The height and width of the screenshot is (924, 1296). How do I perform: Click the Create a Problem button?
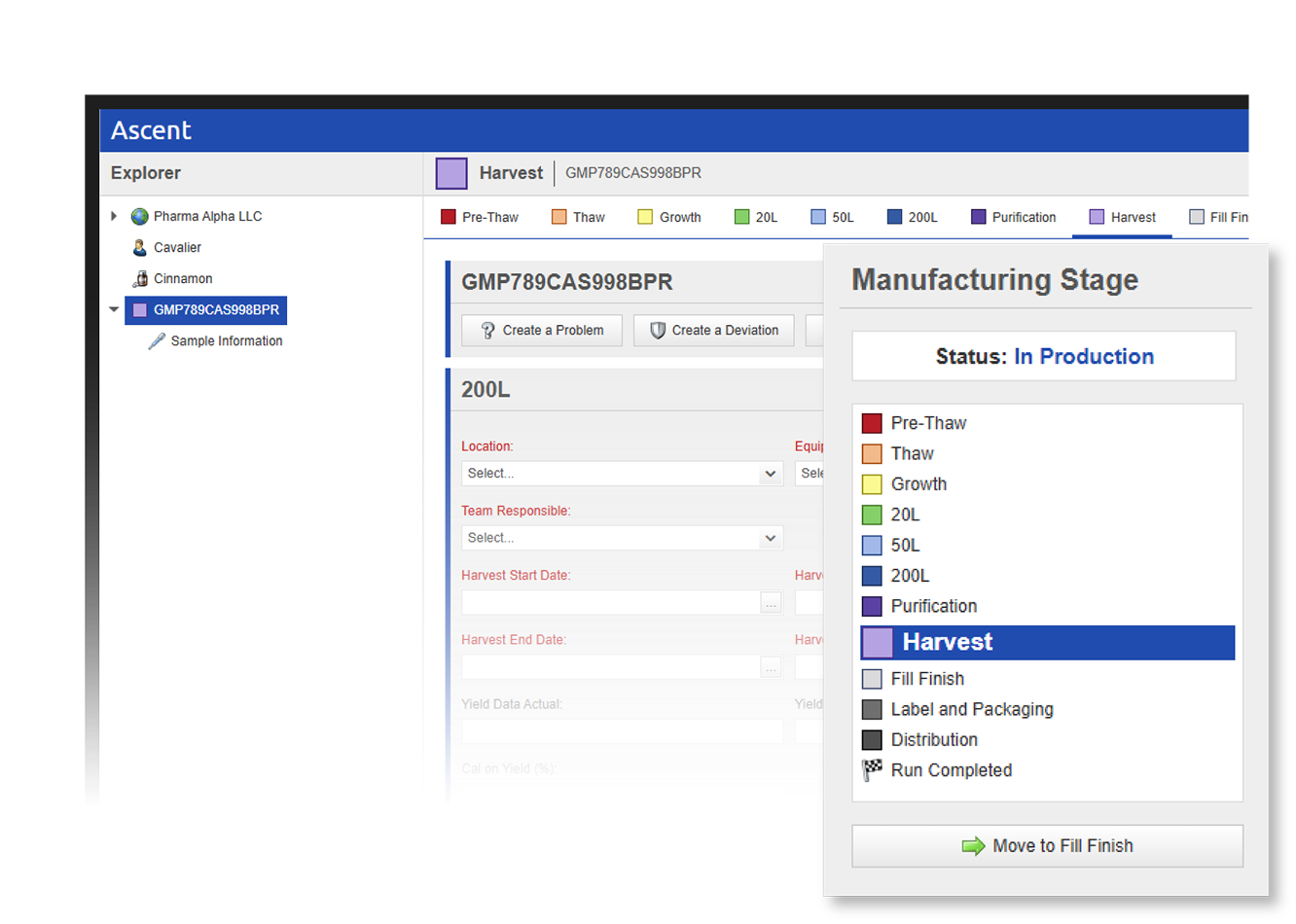coord(541,330)
